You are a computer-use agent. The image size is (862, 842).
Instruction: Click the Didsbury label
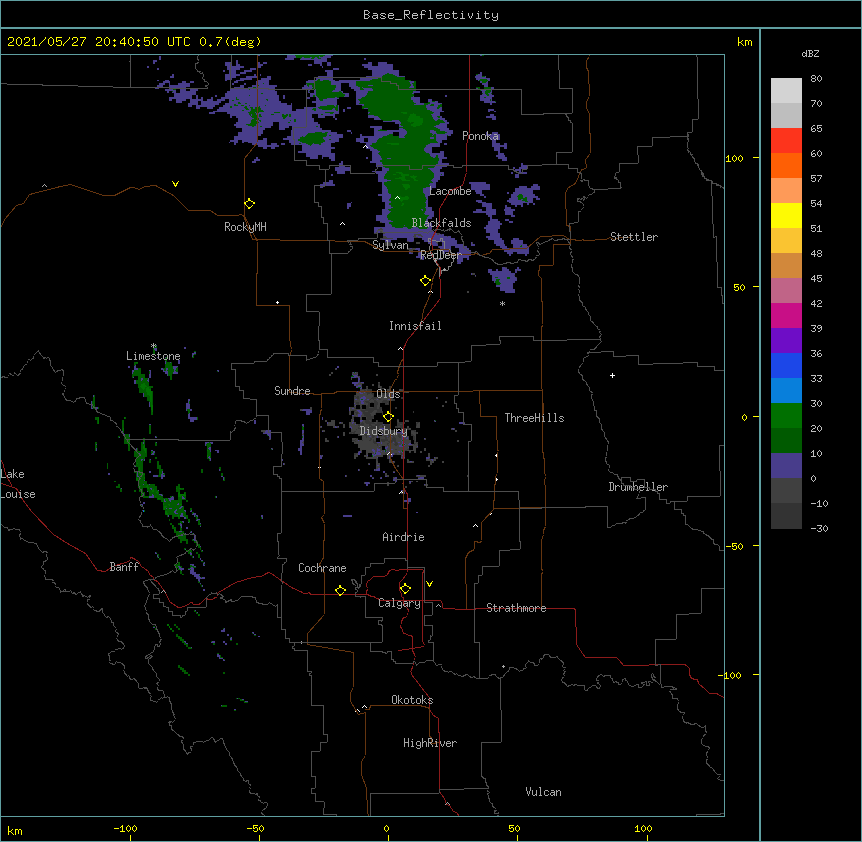(x=383, y=431)
